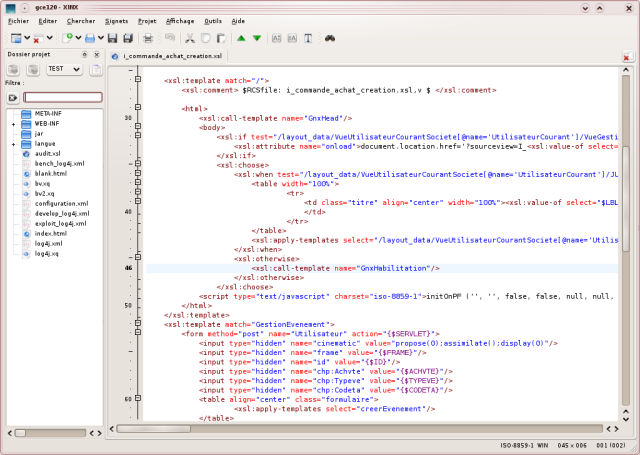
Task: Close the Dossier projet panel
Action: (97, 54)
